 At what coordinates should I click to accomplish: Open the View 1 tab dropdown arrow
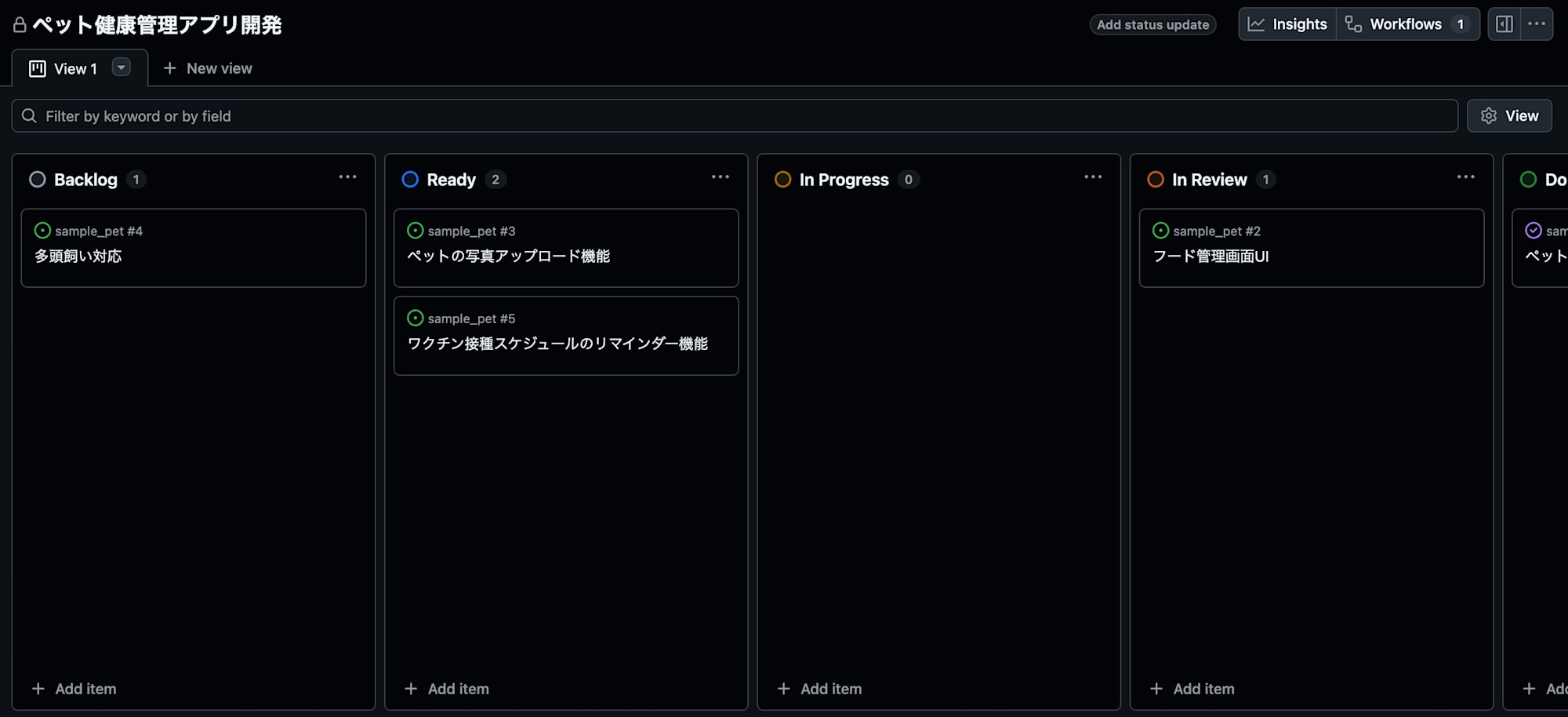pos(121,68)
